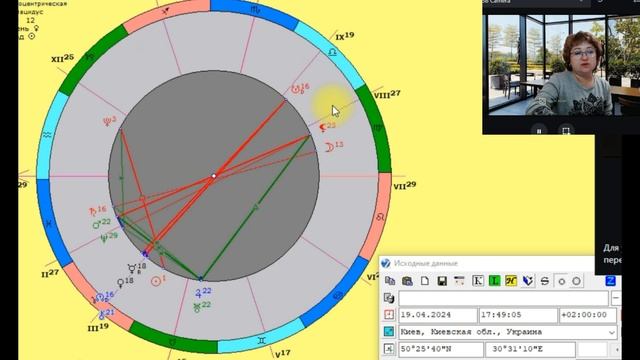Click the date/time icon beside 19.04.2024

pos(389,315)
